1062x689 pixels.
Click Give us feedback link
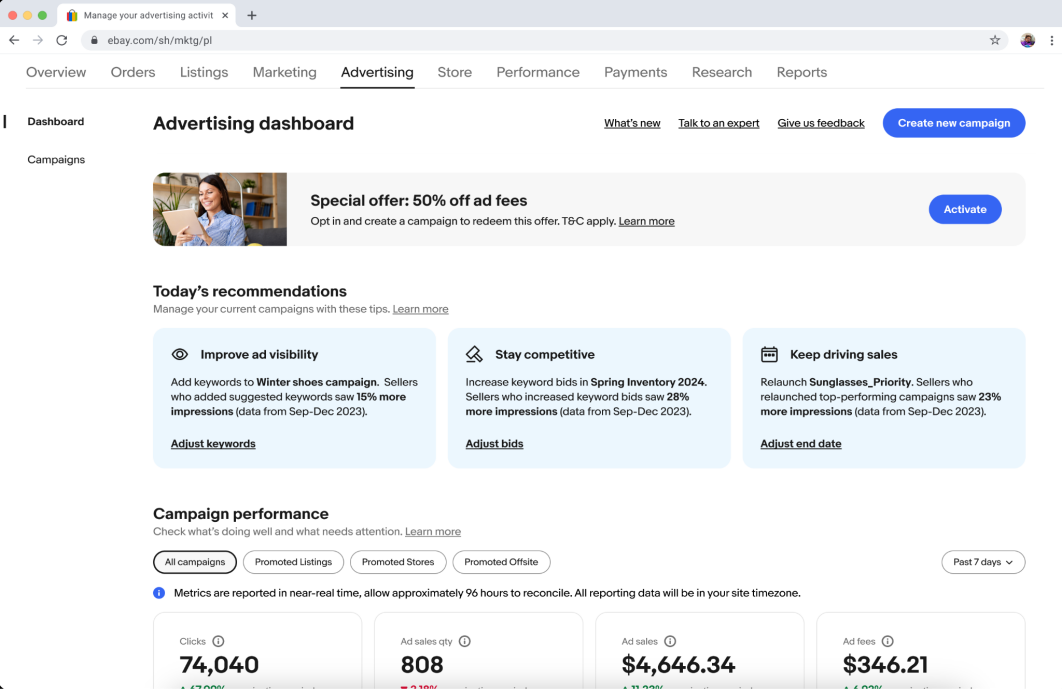coord(821,123)
